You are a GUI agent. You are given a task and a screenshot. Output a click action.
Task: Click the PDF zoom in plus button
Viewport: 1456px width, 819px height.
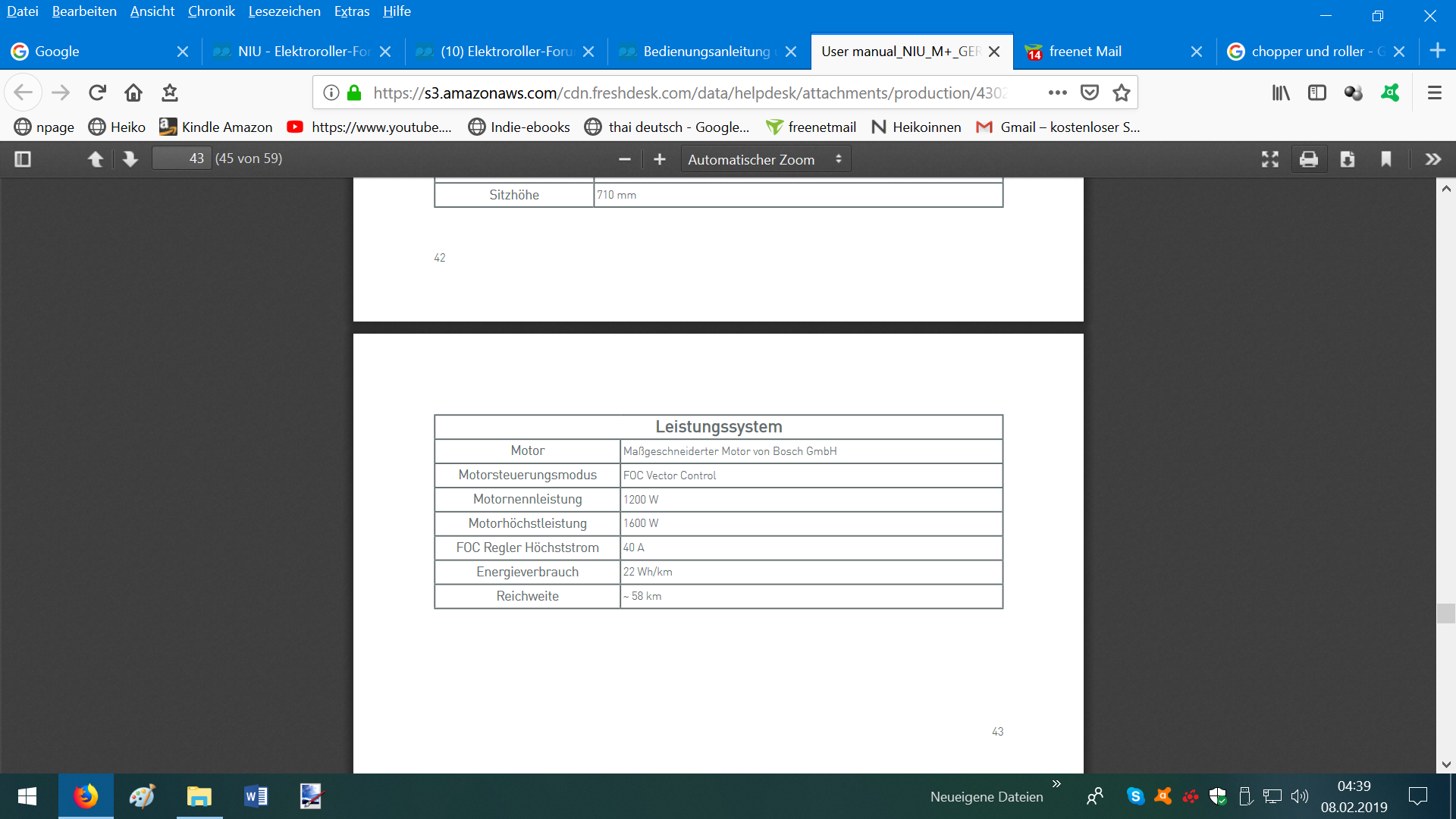660,159
